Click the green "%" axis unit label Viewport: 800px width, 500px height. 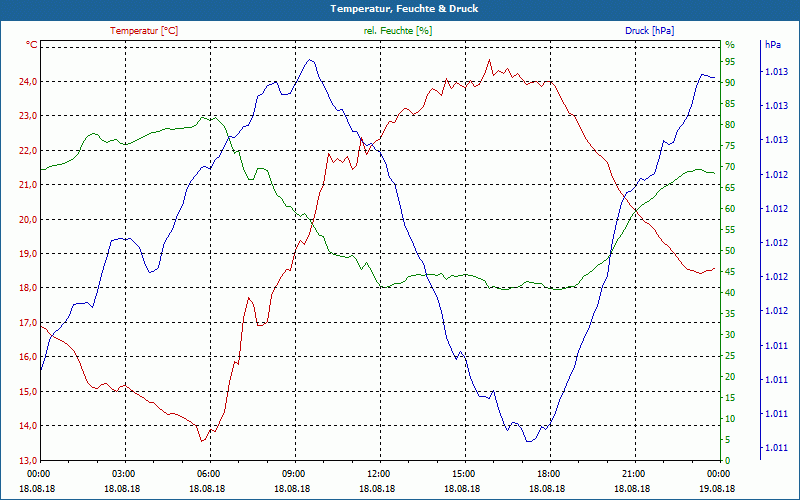730,45
